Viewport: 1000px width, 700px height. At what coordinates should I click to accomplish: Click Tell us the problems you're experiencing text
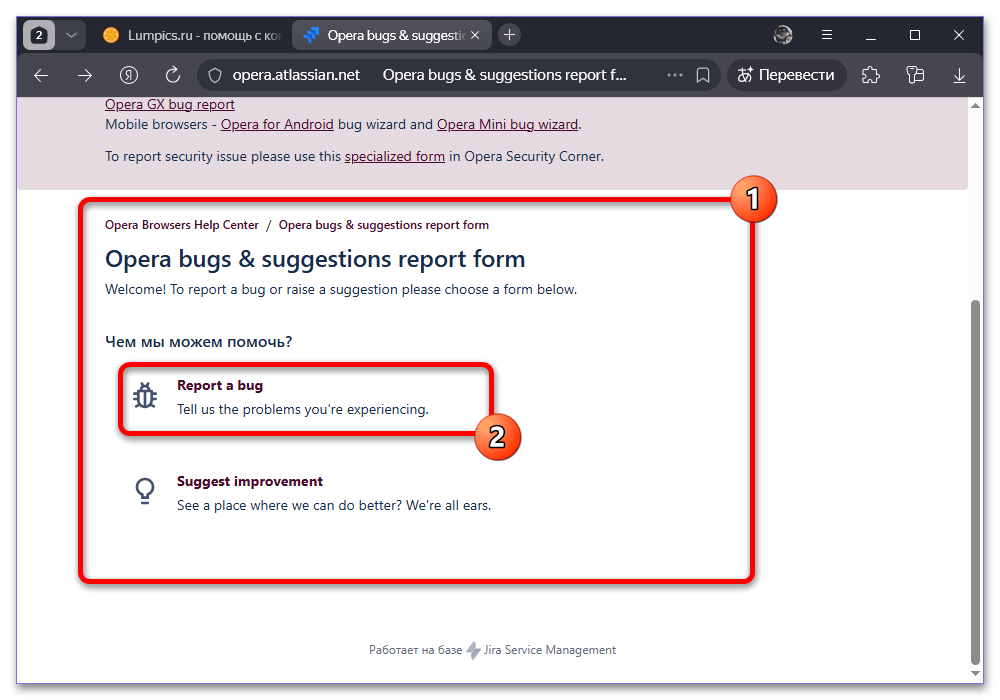(303, 409)
